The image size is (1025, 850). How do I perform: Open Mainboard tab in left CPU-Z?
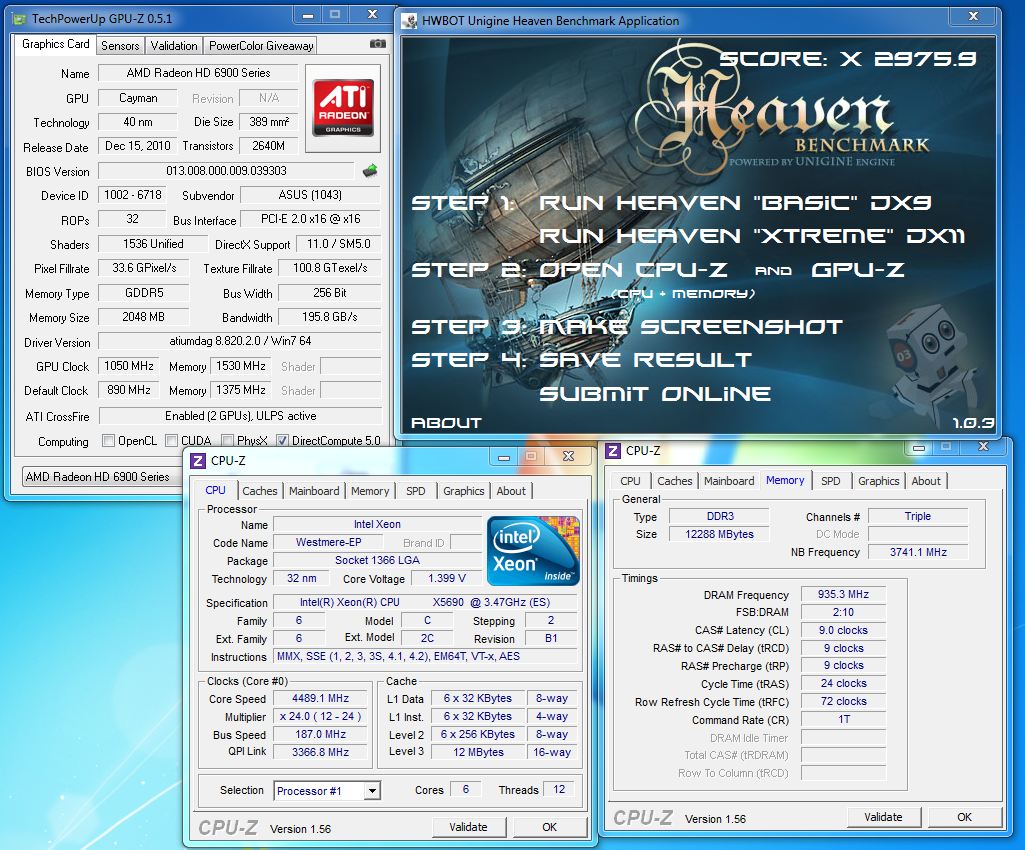314,491
